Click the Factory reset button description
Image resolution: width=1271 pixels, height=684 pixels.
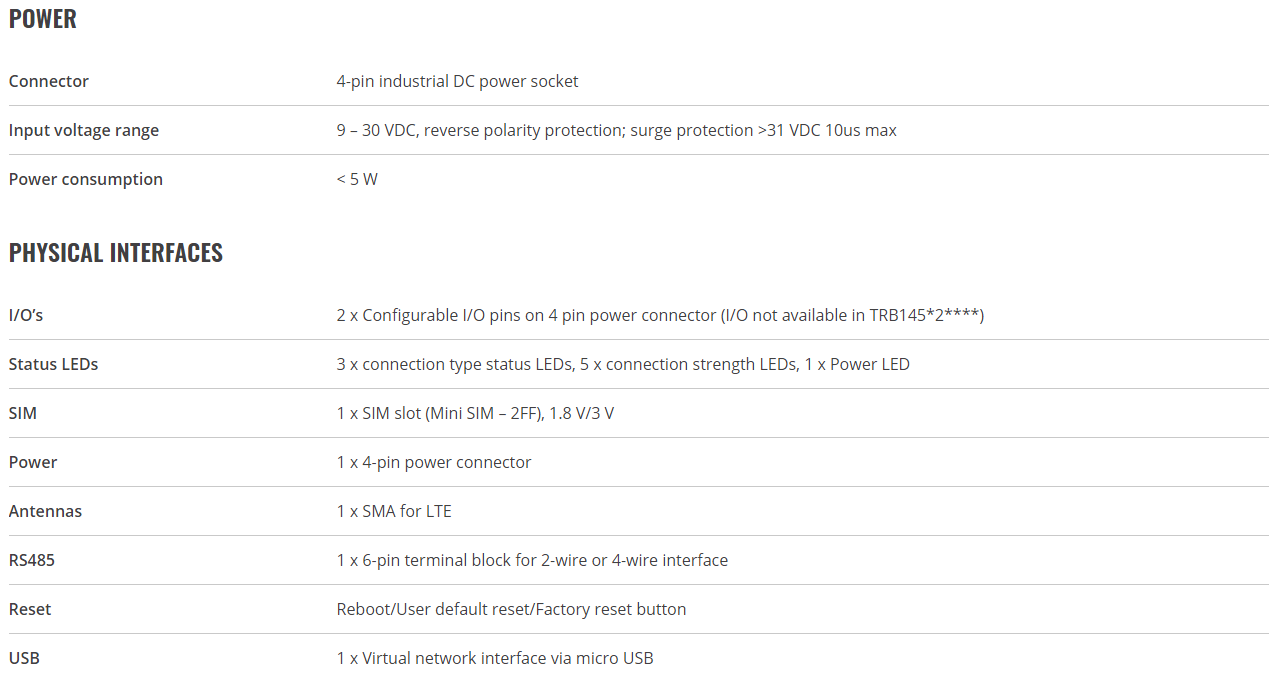click(x=511, y=609)
